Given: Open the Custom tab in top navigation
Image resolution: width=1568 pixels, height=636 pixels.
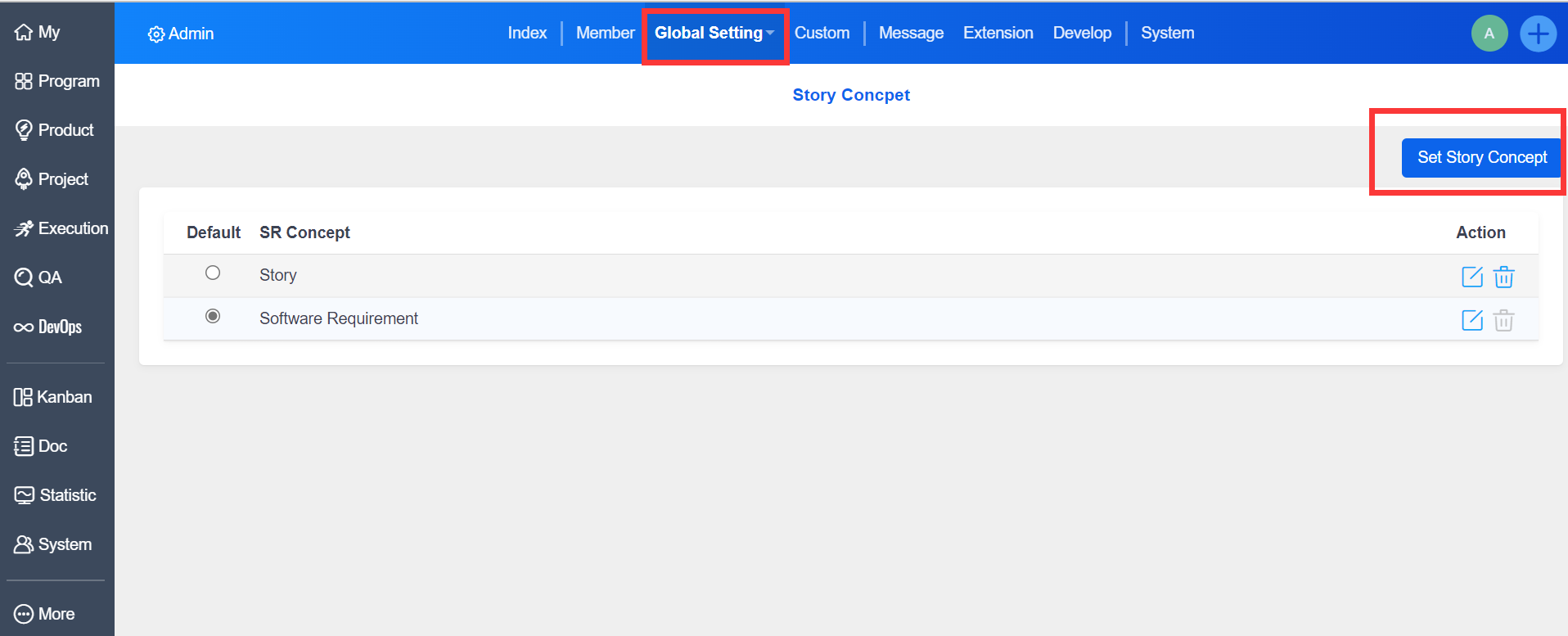Looking at the screenshot, I should (x=822, y=33).
